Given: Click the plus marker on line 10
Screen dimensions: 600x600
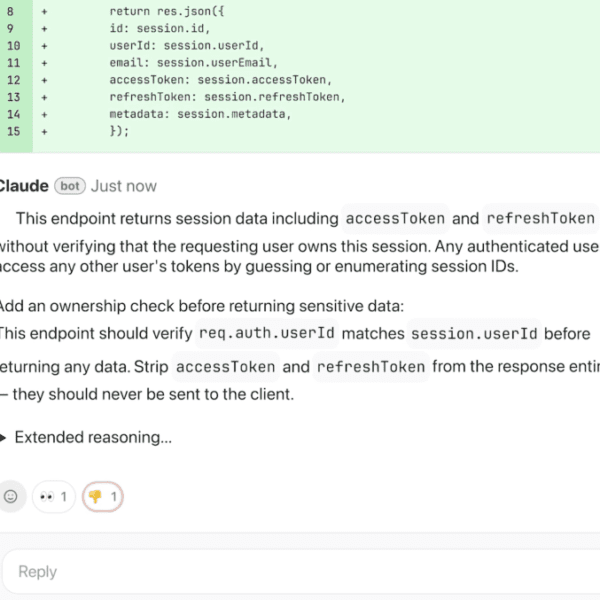Looking at the screenshot, I should coord(44,46).
